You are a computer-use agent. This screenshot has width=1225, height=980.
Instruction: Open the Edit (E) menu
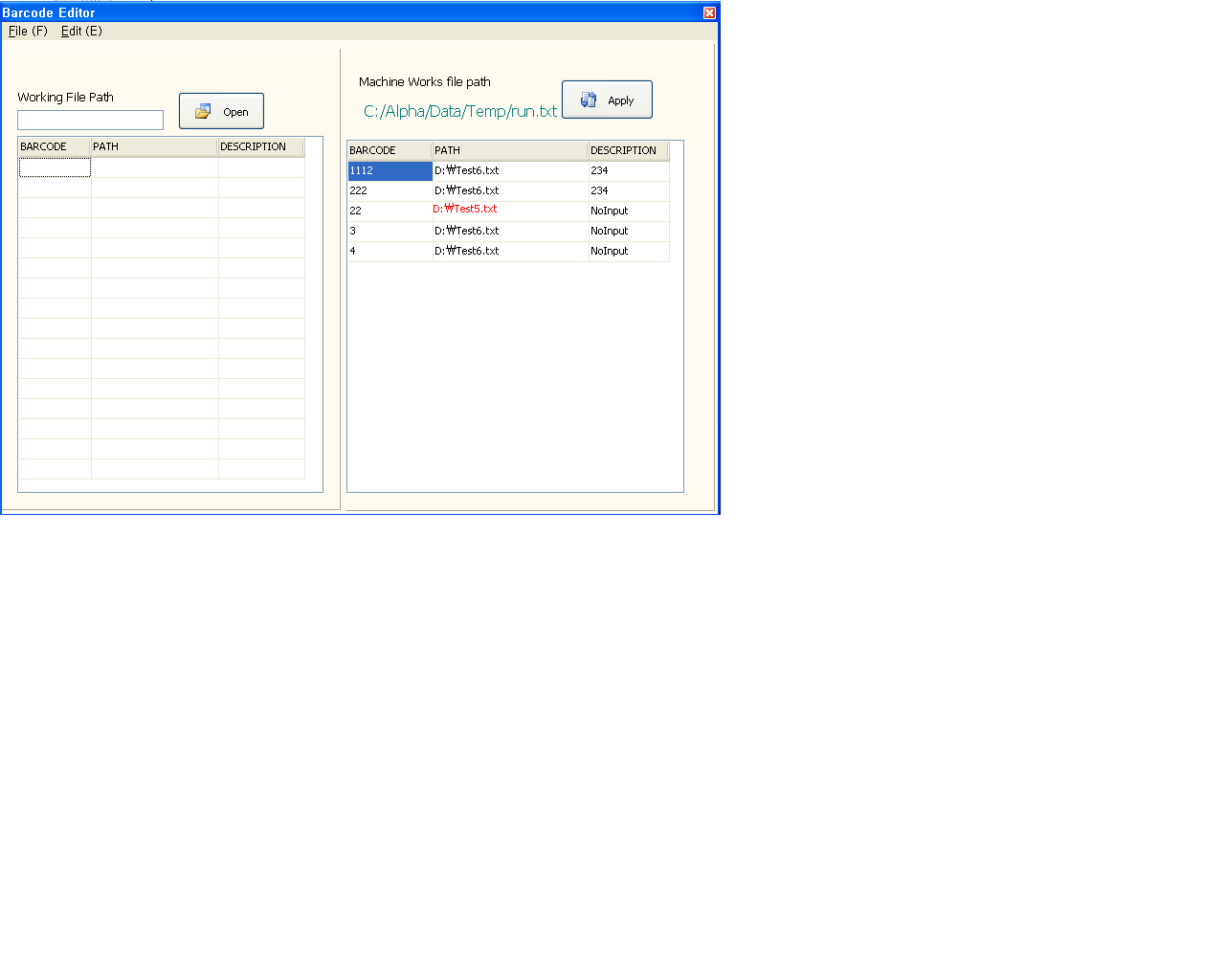(81, 31)
